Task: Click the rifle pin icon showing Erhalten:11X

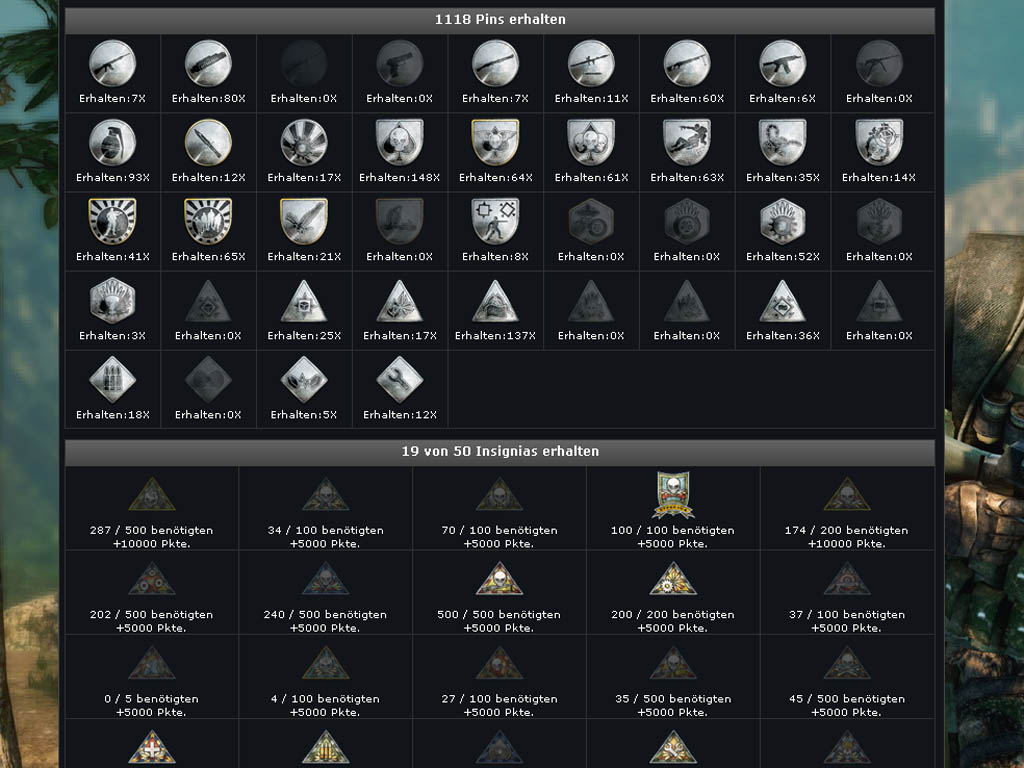Action: [x=591, y=63]
